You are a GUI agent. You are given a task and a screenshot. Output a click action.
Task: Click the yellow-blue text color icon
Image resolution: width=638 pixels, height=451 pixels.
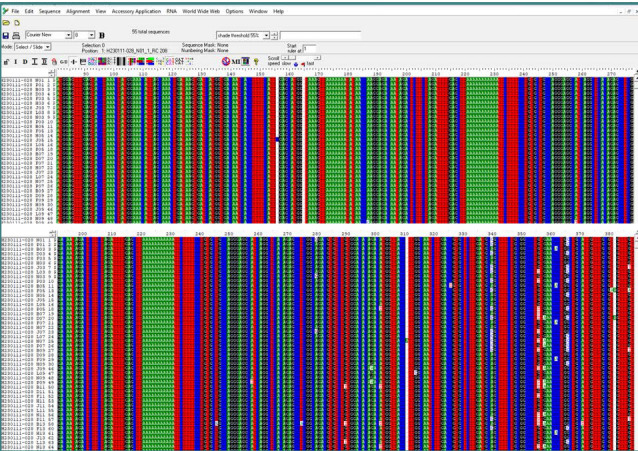(x=160, y=61)
